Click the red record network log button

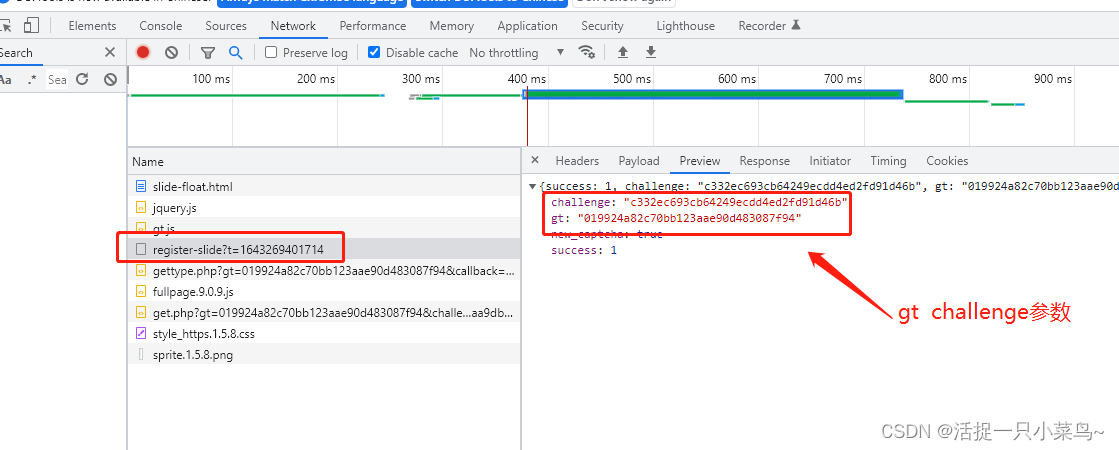pos(143,52)
